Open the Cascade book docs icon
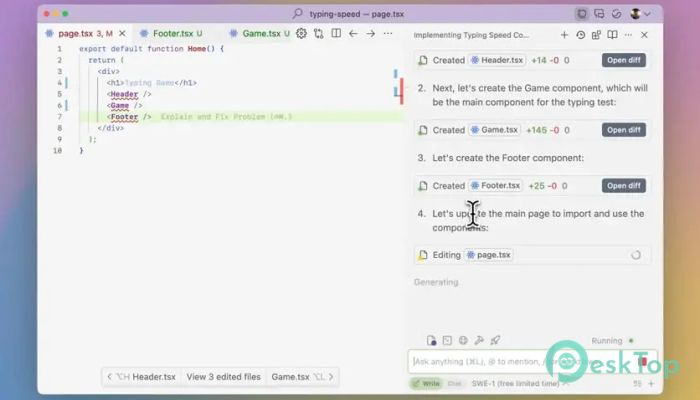 (x=612, y=35)
